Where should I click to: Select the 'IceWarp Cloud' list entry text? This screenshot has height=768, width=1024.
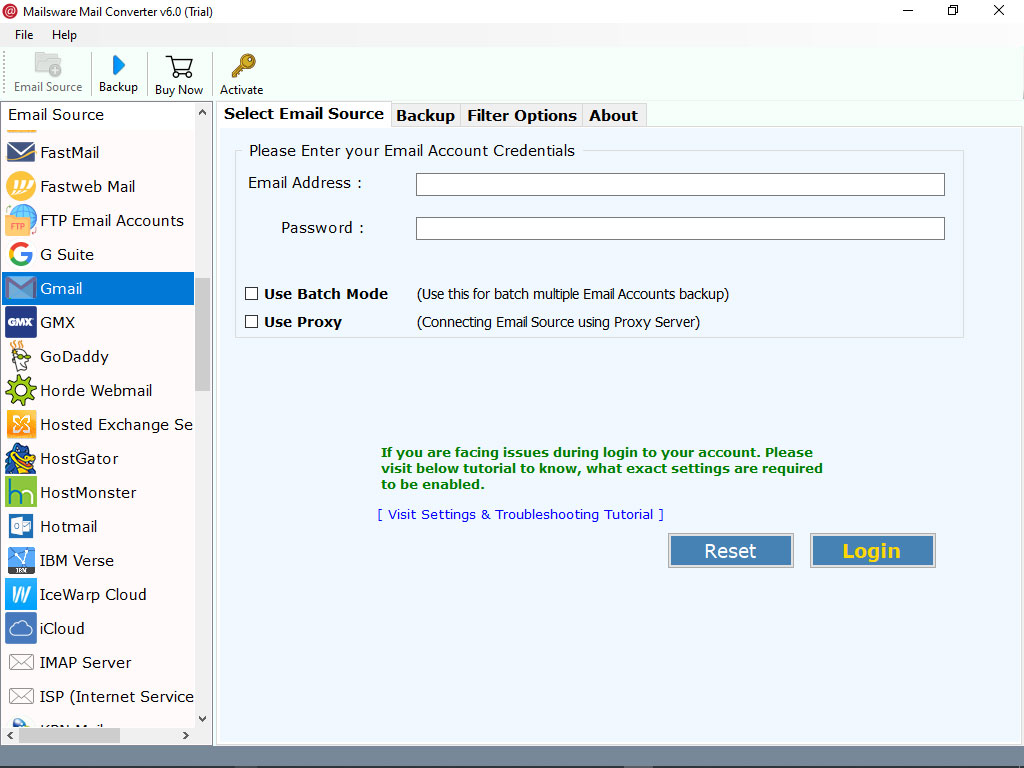click(x=93, y=594)
